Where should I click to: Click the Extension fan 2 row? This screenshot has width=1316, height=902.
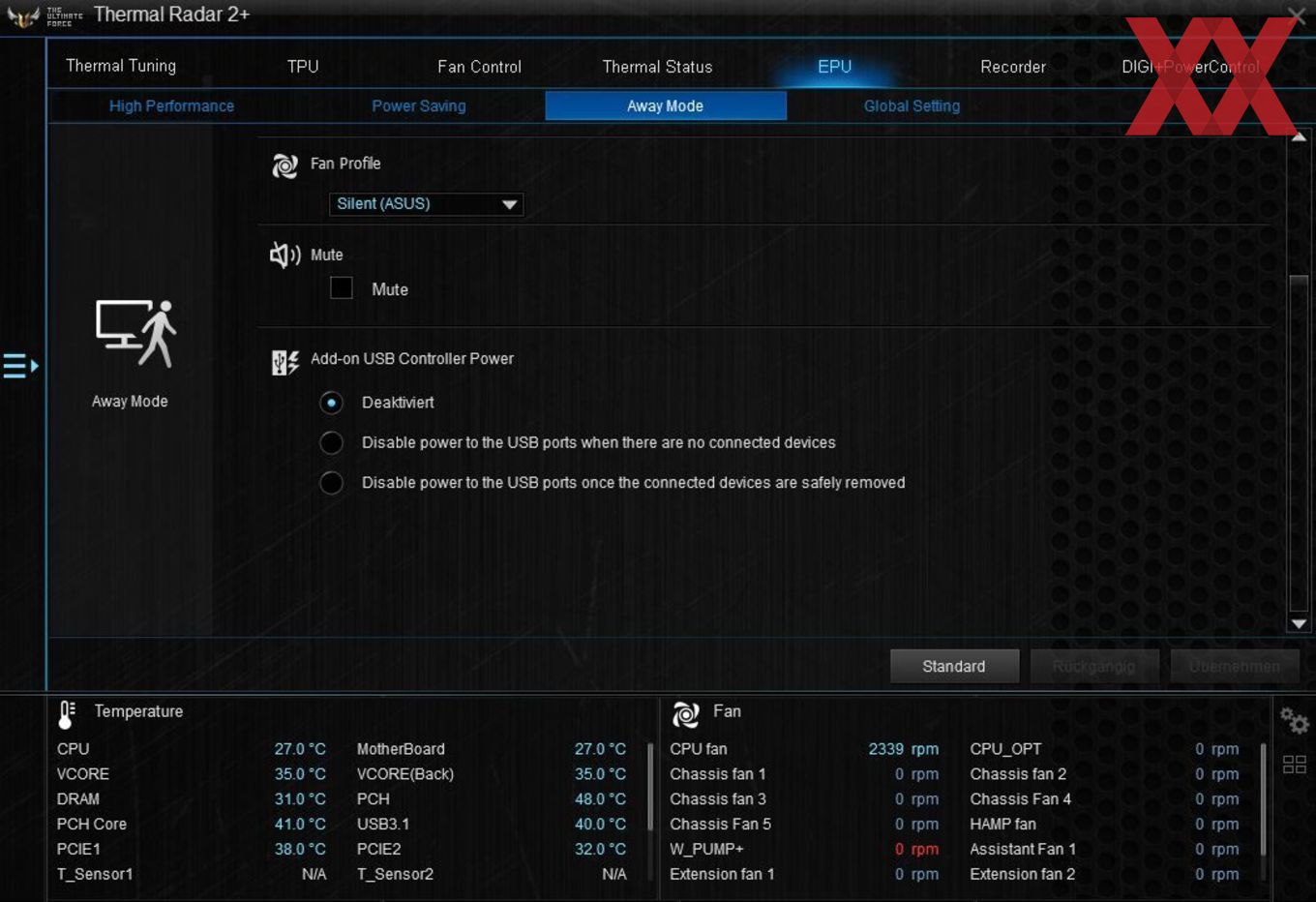[x=1104, y=875]
